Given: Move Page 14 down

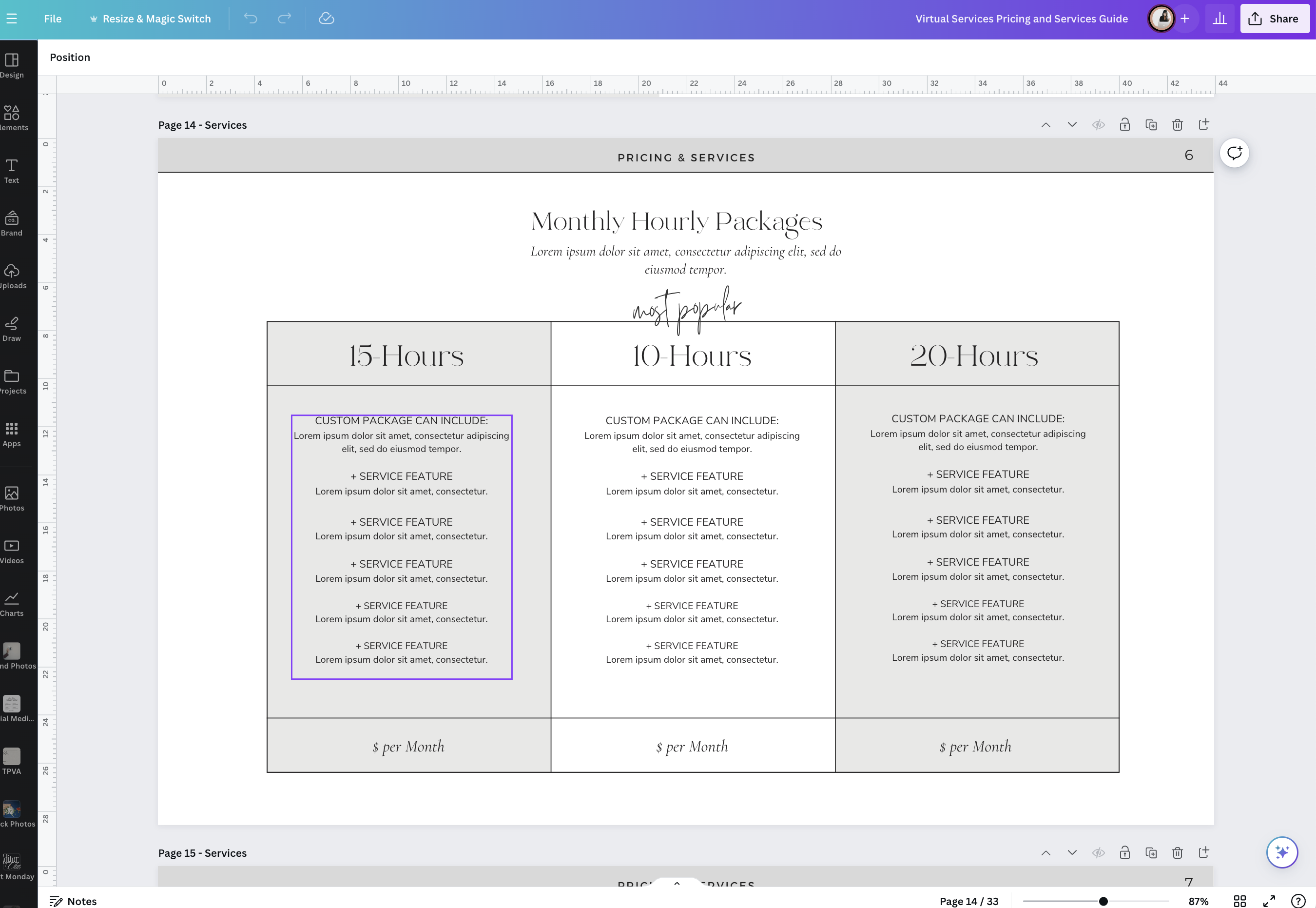Looking at the screenshot, I should [x=1072, y=125].
